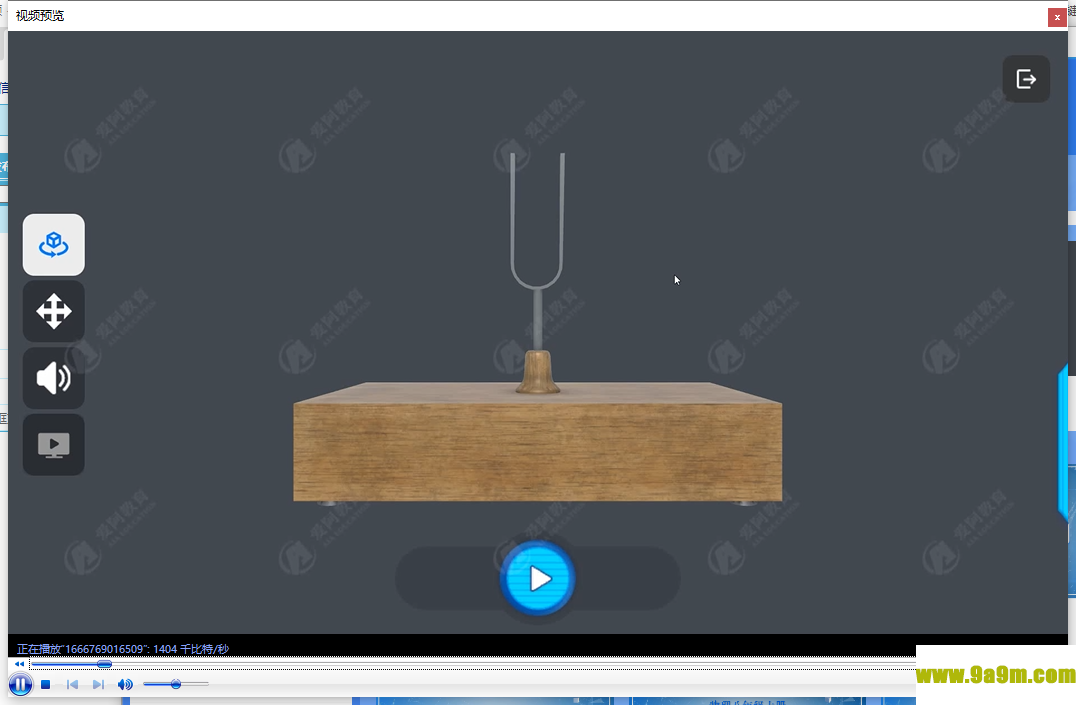1076x705 pixels.
Task: Stop playback with the square stop button
Action: point(46,685)
